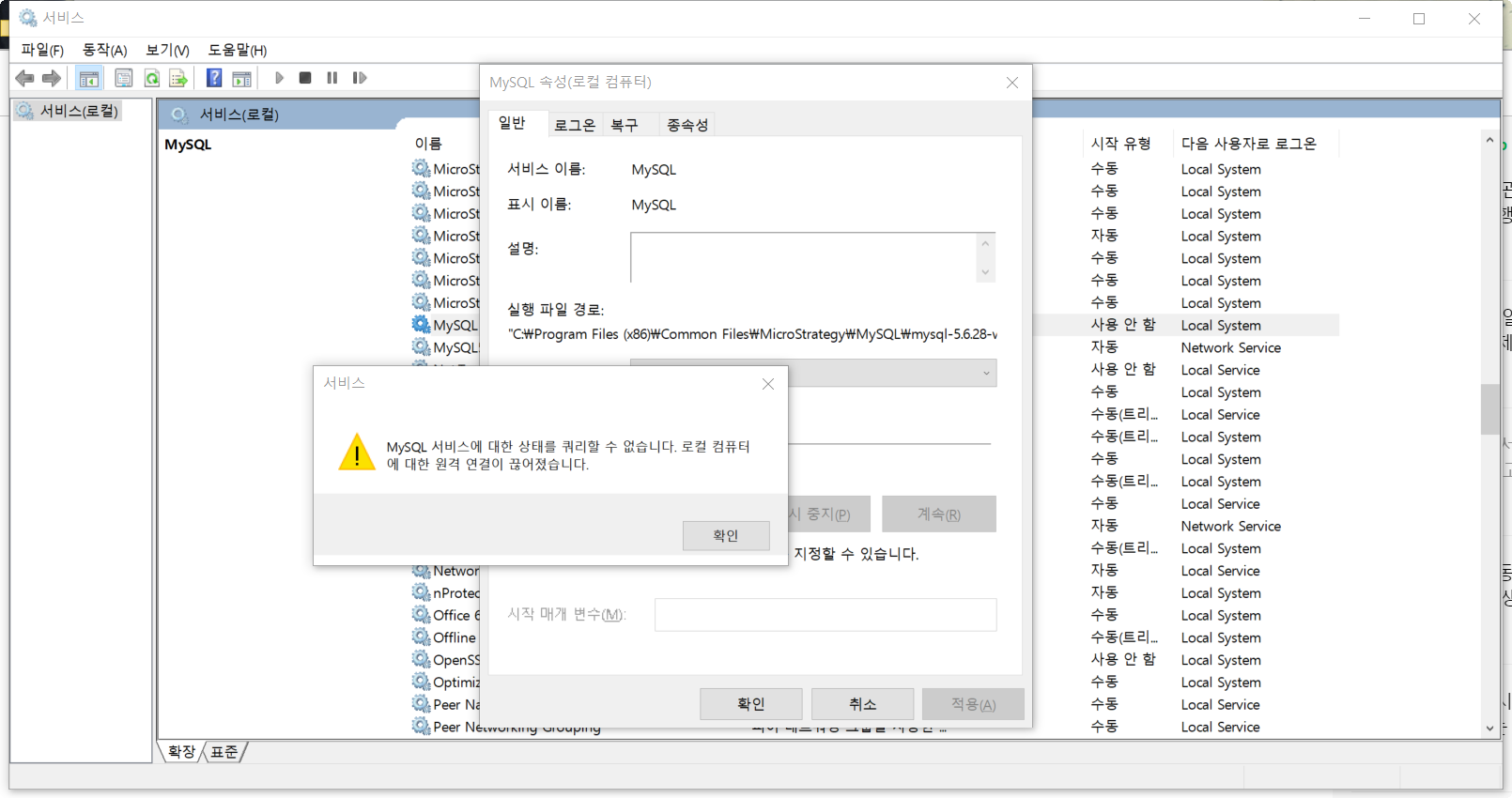Click the gear icon beside Optimiz service

click(x=421, y=682)
